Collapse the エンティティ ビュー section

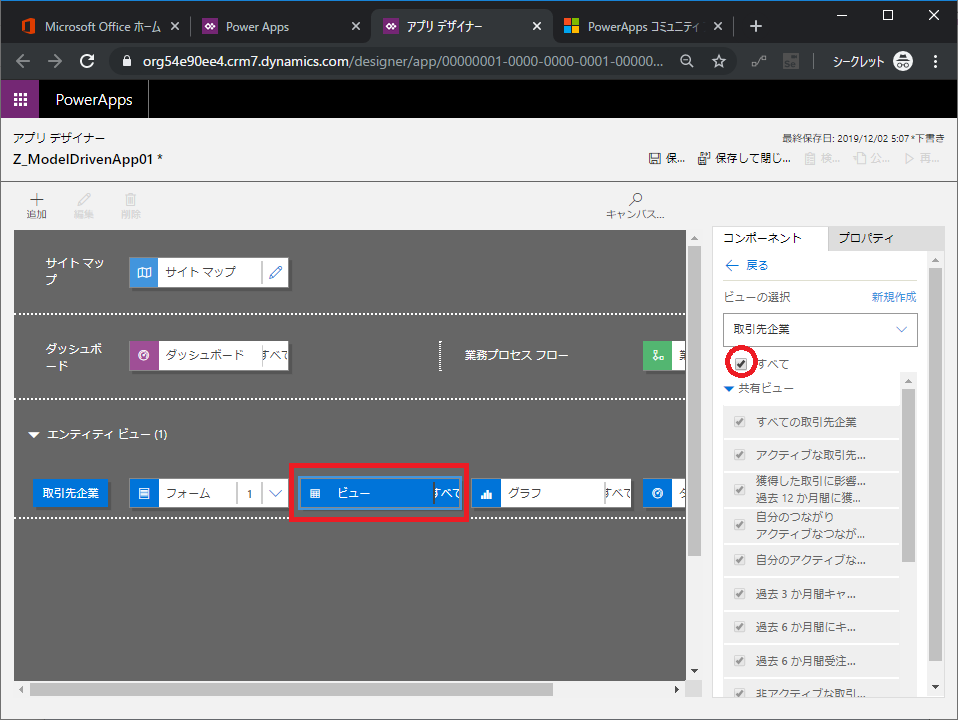click(x=34, y=435)
